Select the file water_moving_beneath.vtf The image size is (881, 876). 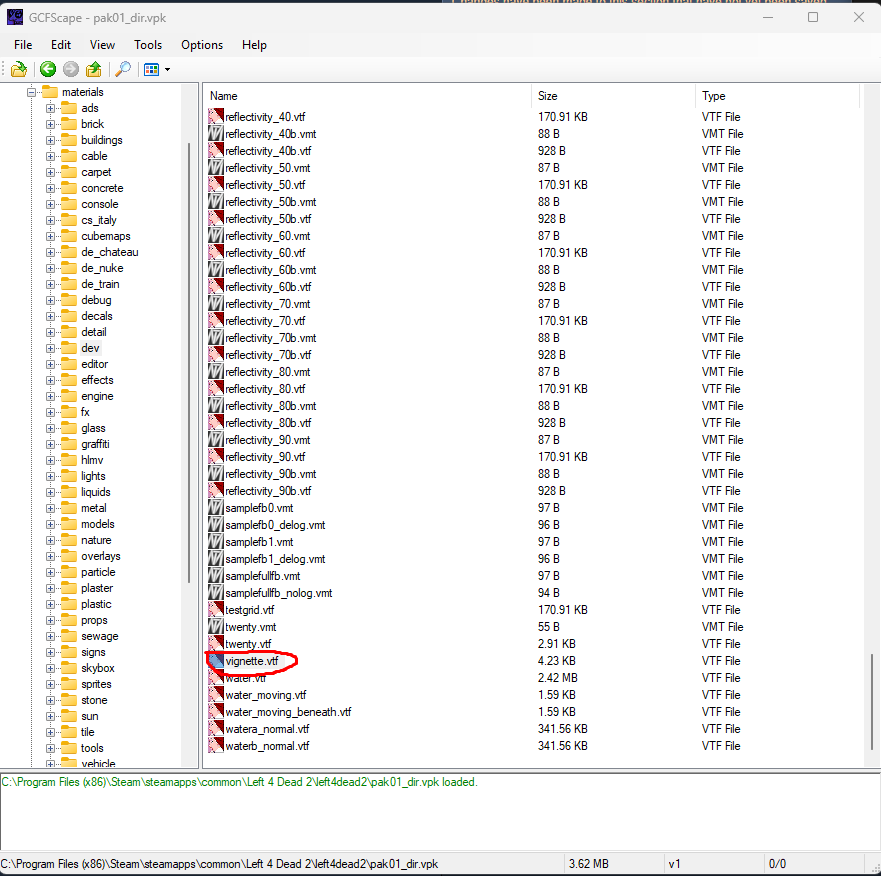point(288,712)
